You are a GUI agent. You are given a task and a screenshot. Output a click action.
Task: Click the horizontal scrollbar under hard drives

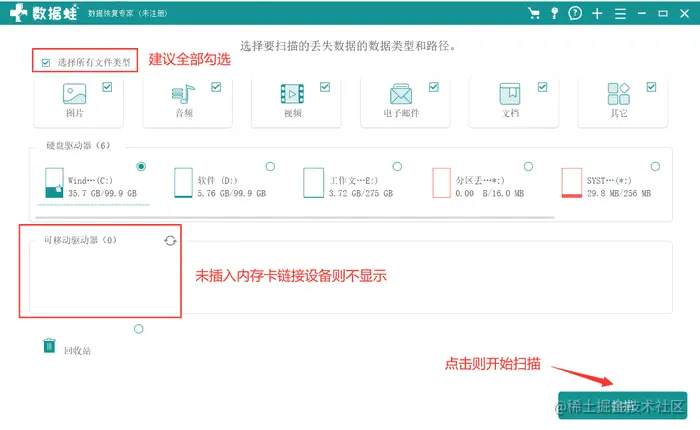coord(295,218)
